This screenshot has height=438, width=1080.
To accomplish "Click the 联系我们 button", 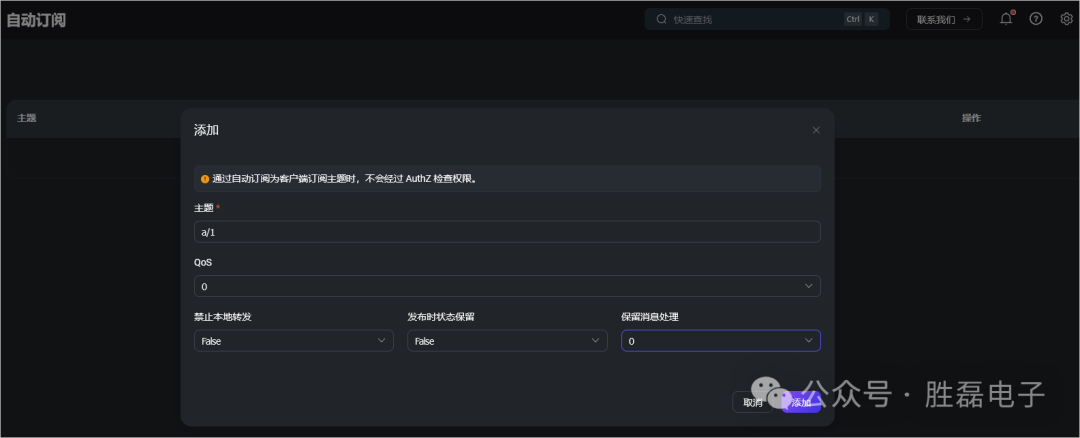I will pyautogui.click(x=944, y=19).
